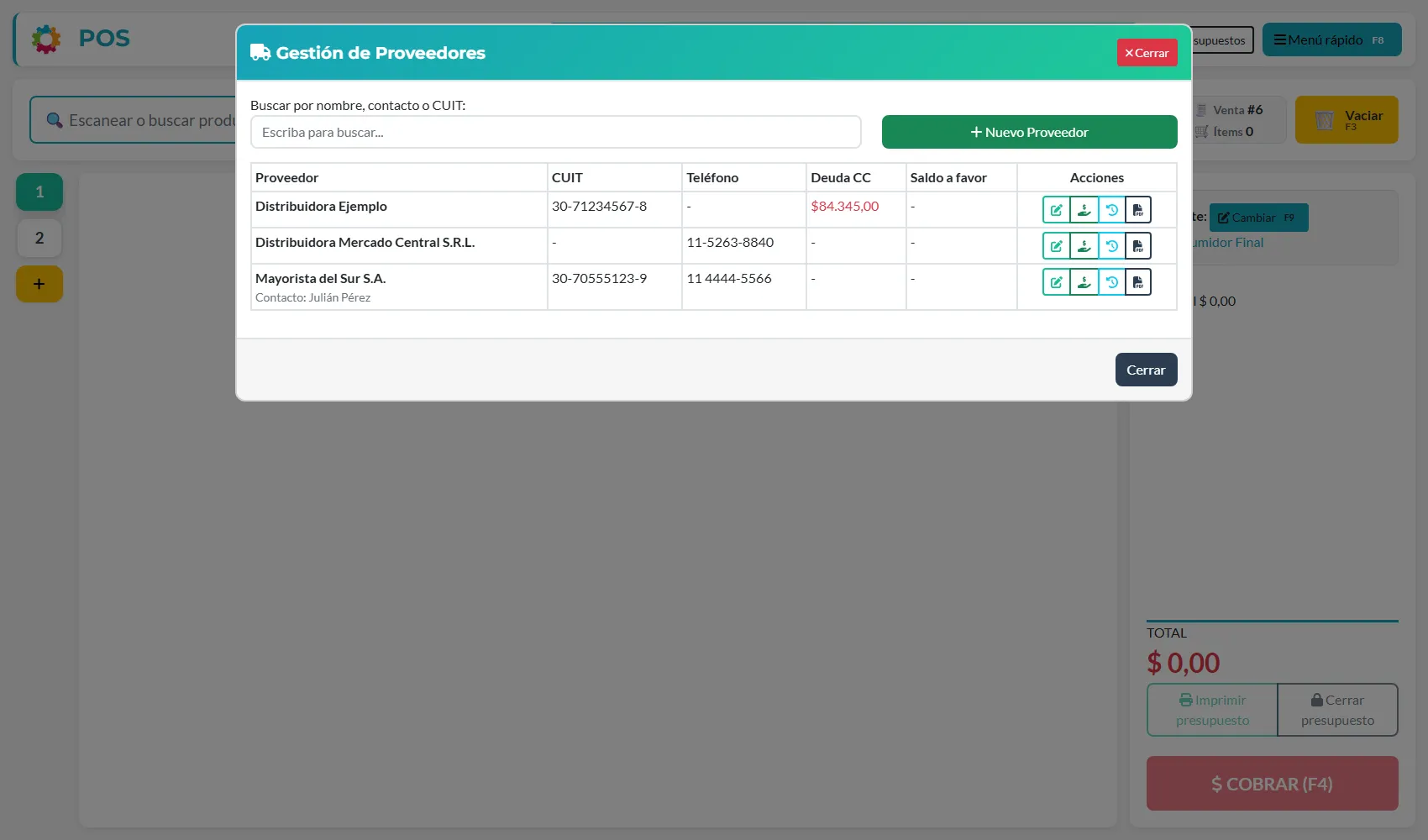
Task: Select CUIT 30-71234567-8
Action: click(599, 206)
